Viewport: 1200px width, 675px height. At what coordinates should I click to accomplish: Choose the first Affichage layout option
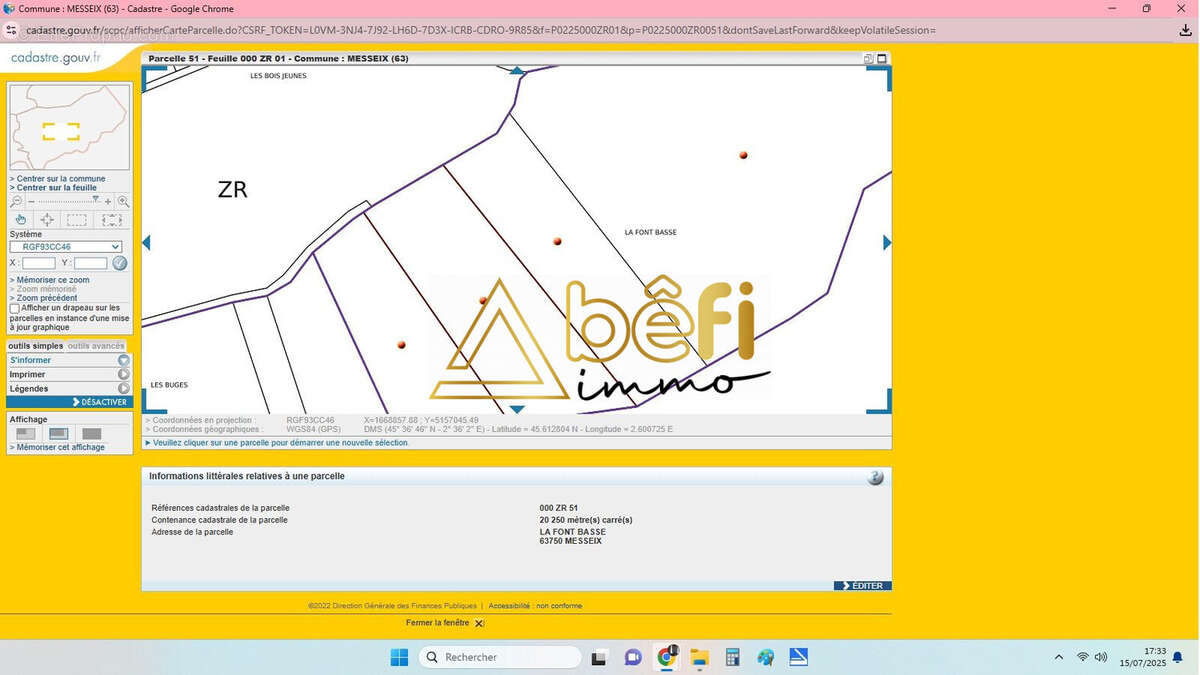click(x=26, y=434)
